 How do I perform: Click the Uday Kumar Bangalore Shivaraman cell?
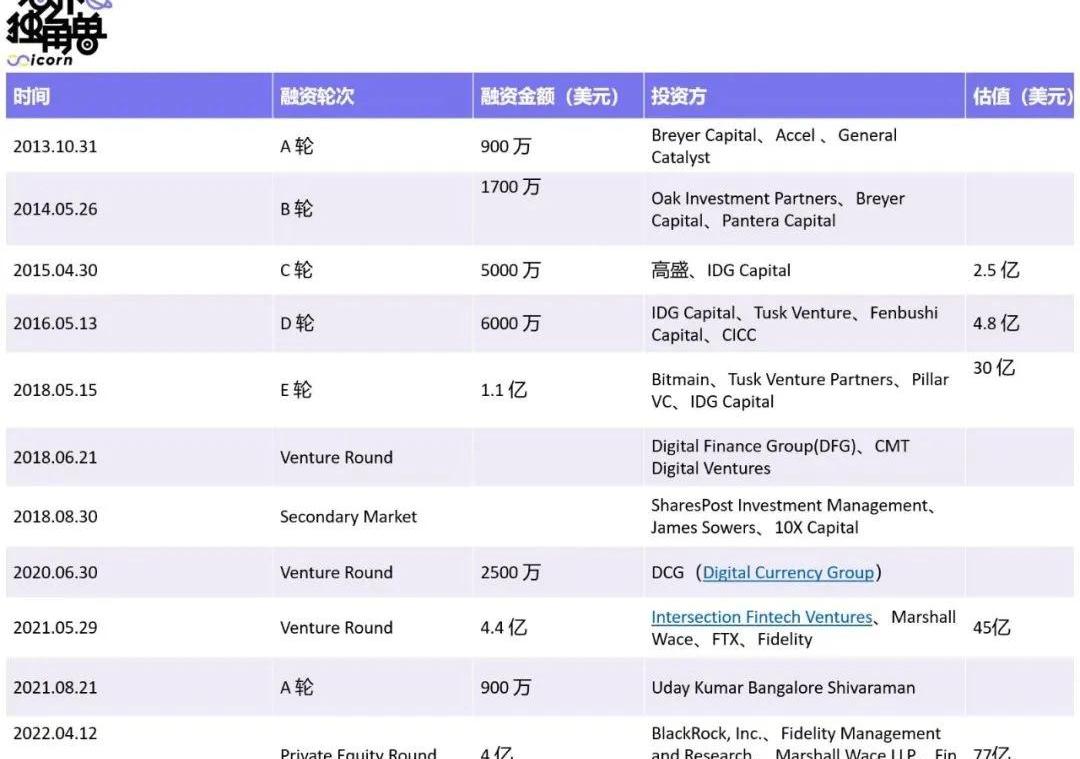783,688
